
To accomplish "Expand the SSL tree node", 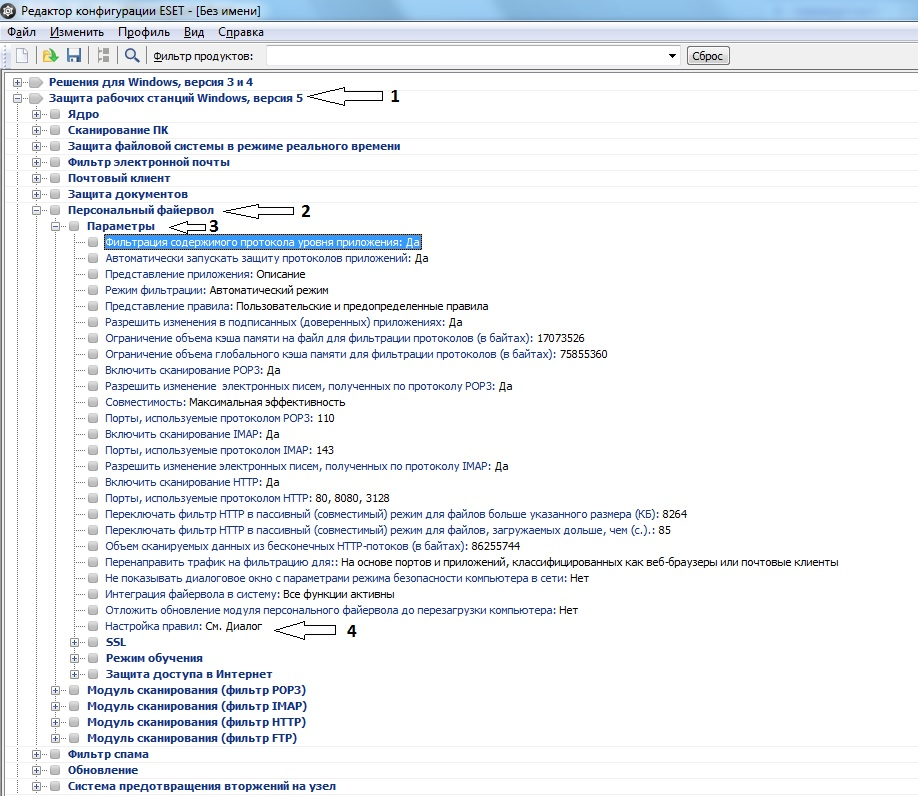I will [x=74, y=642].
